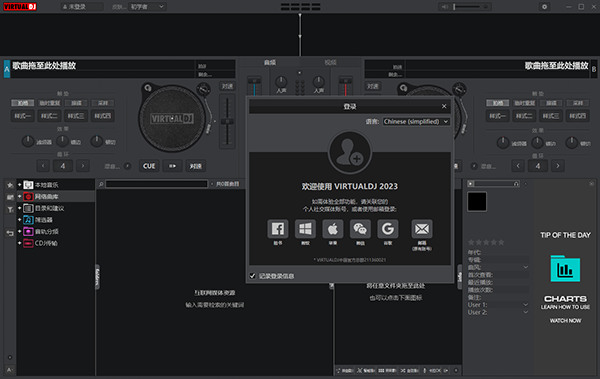Open the language dropdown Chinese (simplified)
The width and height of the screenshot is (600, 379).
(x=416, y=121)
